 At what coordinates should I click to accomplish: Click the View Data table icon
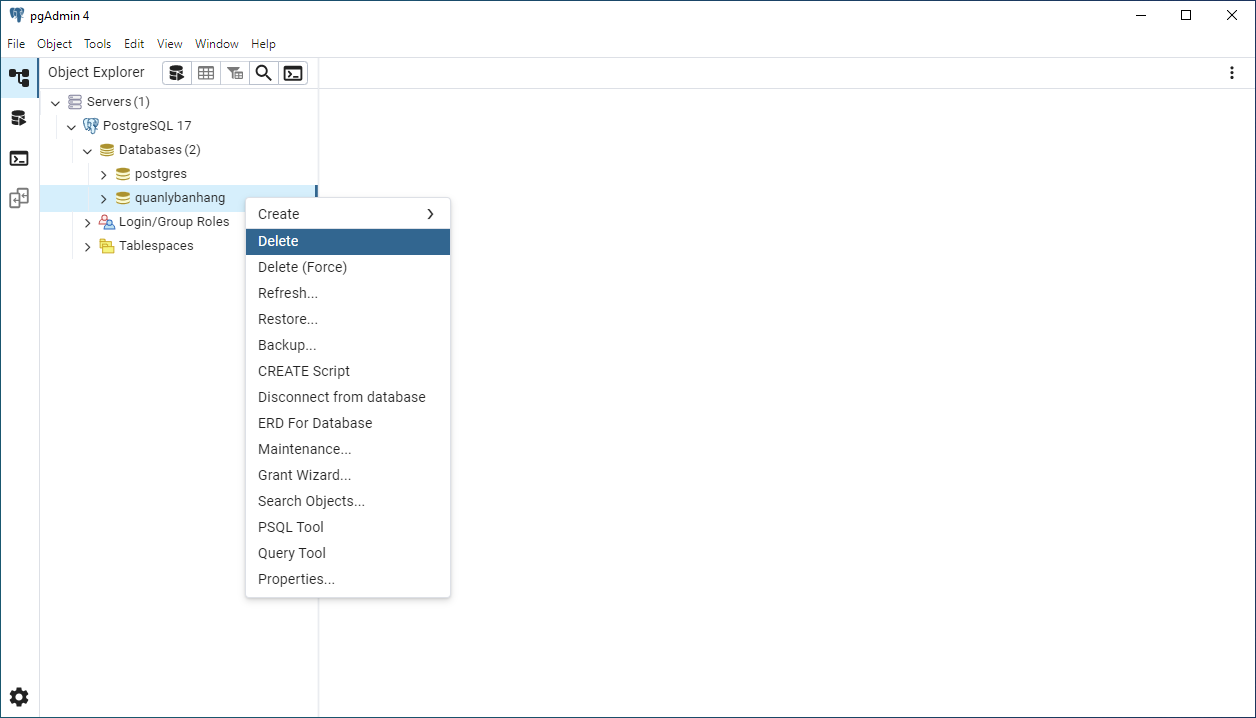[x=206, y=73]
